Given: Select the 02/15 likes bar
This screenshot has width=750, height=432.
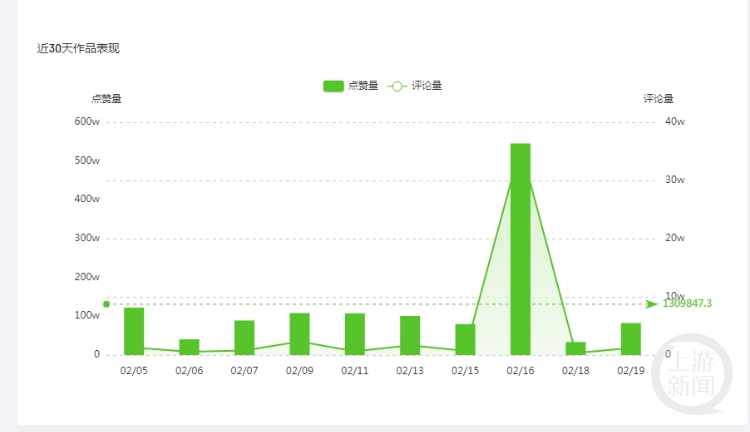Looking at the screenshot, I should click(x=465, y=339).
